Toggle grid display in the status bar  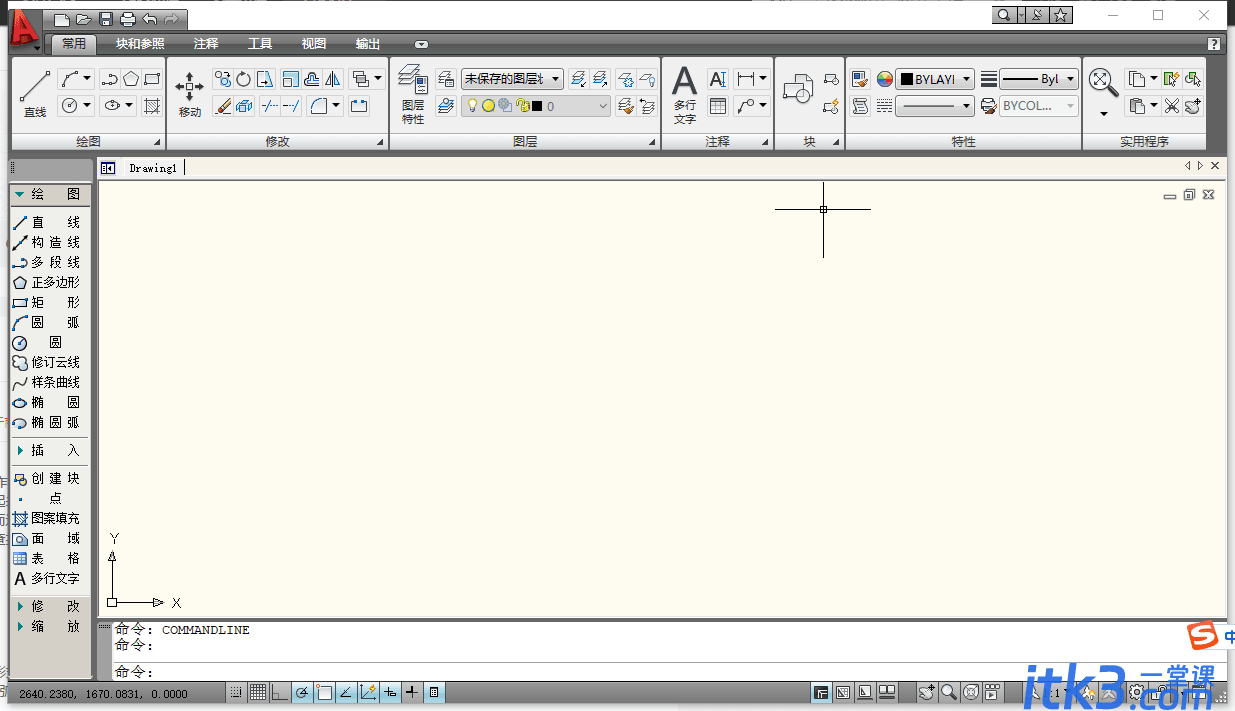tap(257, 692)
